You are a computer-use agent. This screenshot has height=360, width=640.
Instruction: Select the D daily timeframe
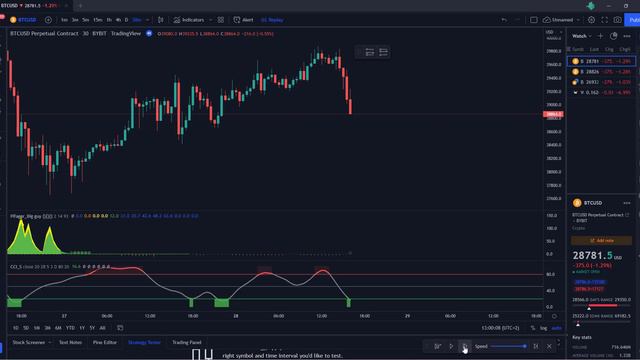click(126, 20)
